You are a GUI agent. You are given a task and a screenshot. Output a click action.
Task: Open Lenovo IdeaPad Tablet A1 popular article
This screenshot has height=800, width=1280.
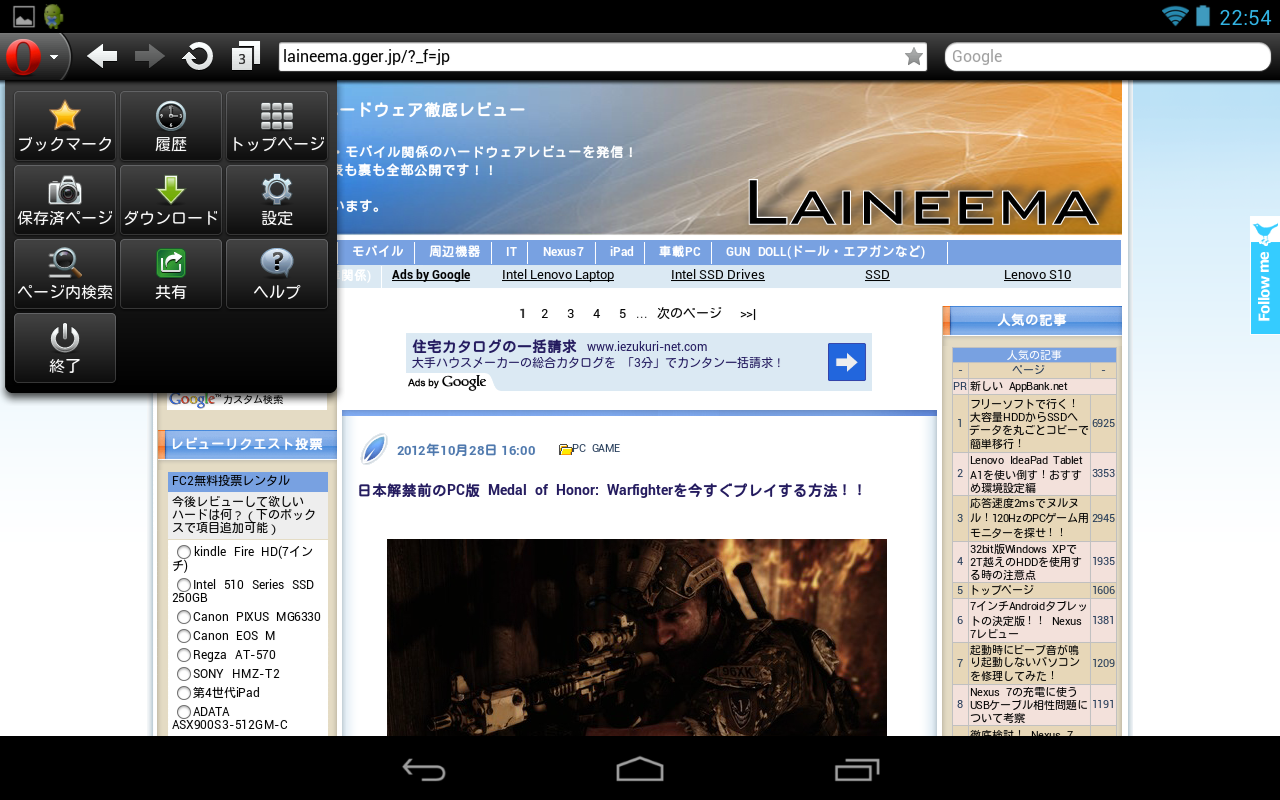click(1029, 473)
